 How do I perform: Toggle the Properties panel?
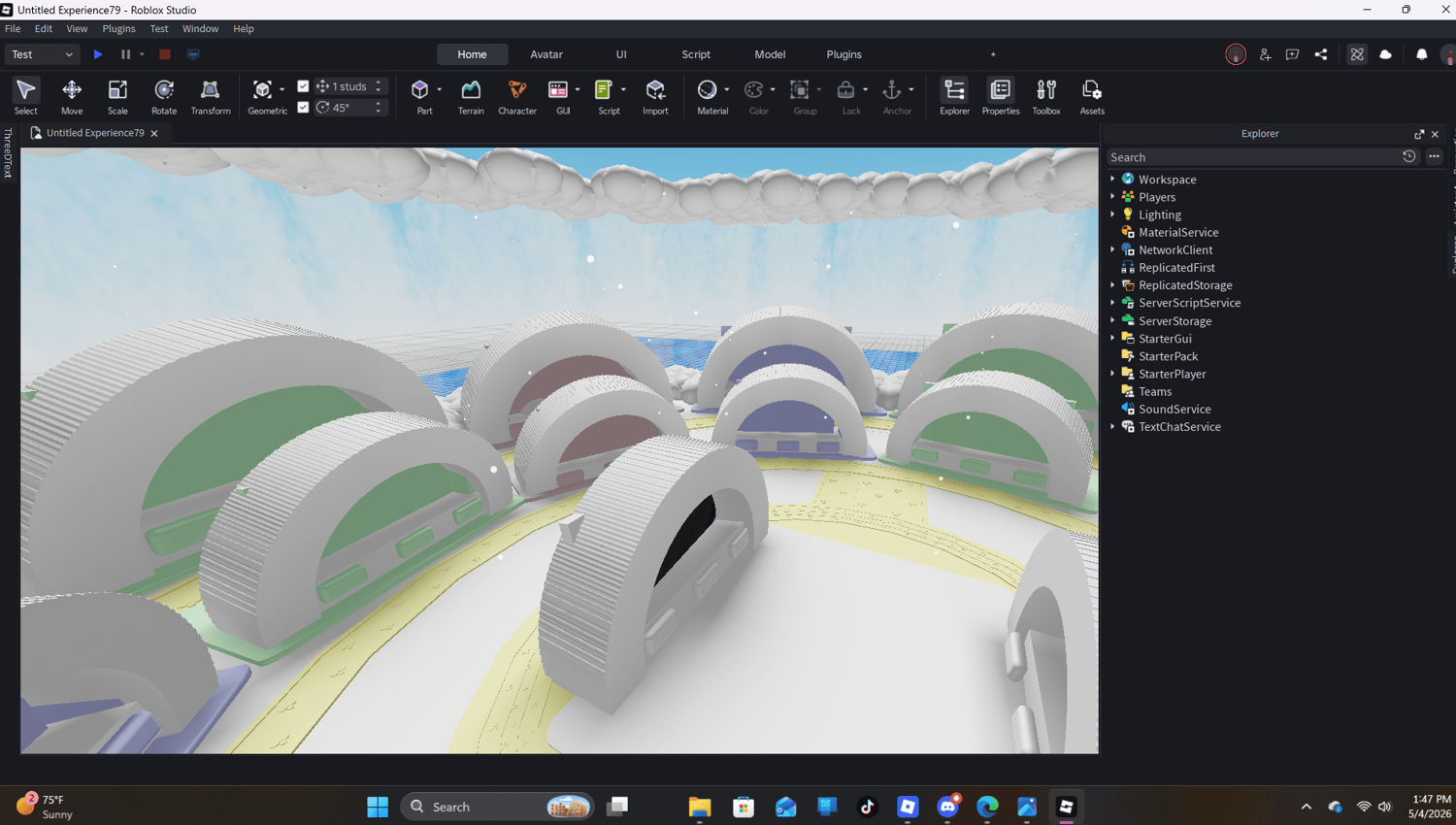coord(1001,96)
